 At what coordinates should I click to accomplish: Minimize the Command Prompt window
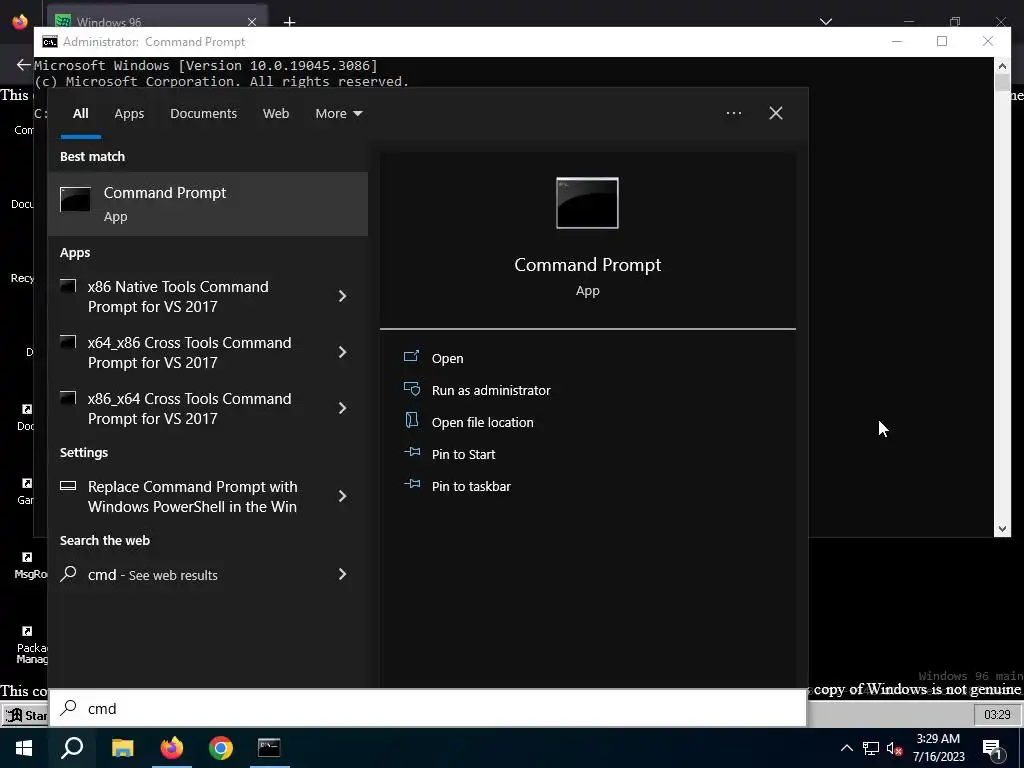(897, 41)
